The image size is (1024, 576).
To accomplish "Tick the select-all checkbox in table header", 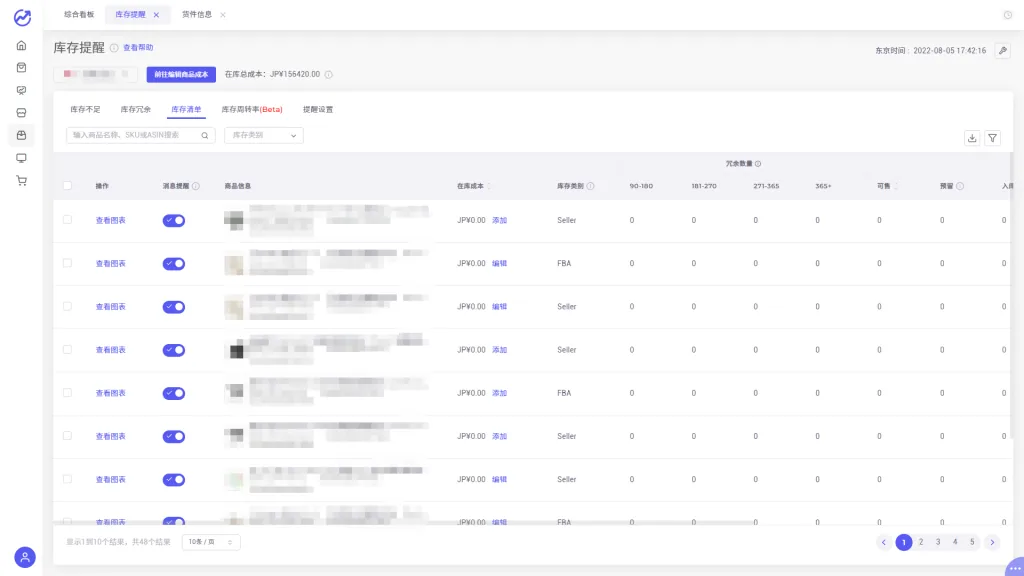I will (67, 185).
